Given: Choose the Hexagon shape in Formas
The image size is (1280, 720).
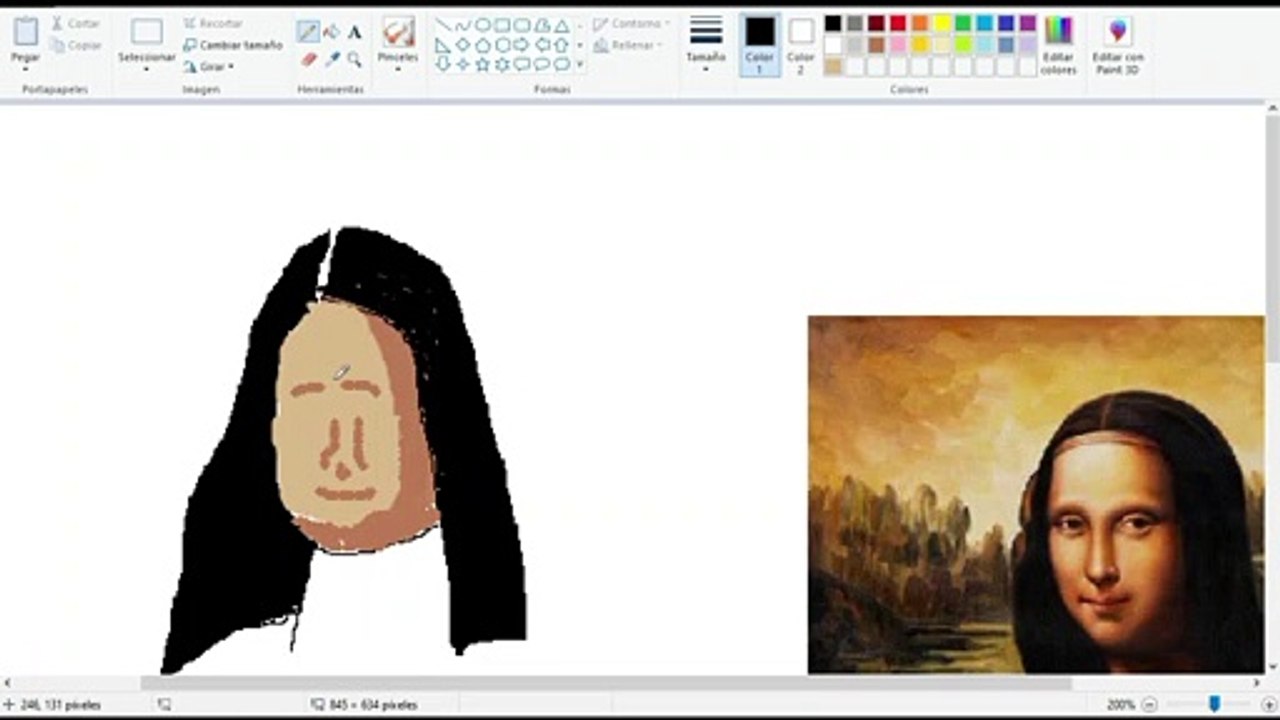Looking at the screenshot, I should (x=502, y=45).
